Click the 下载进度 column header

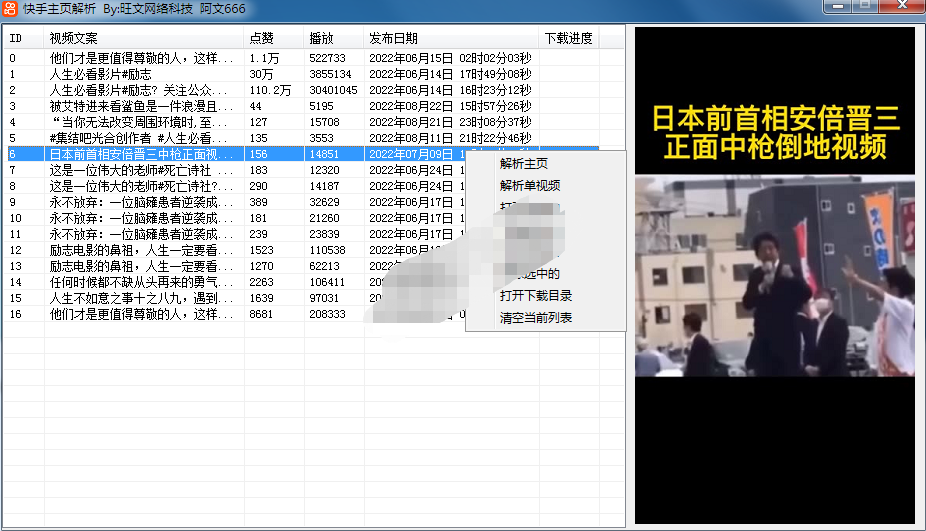(x=568, y=38)
